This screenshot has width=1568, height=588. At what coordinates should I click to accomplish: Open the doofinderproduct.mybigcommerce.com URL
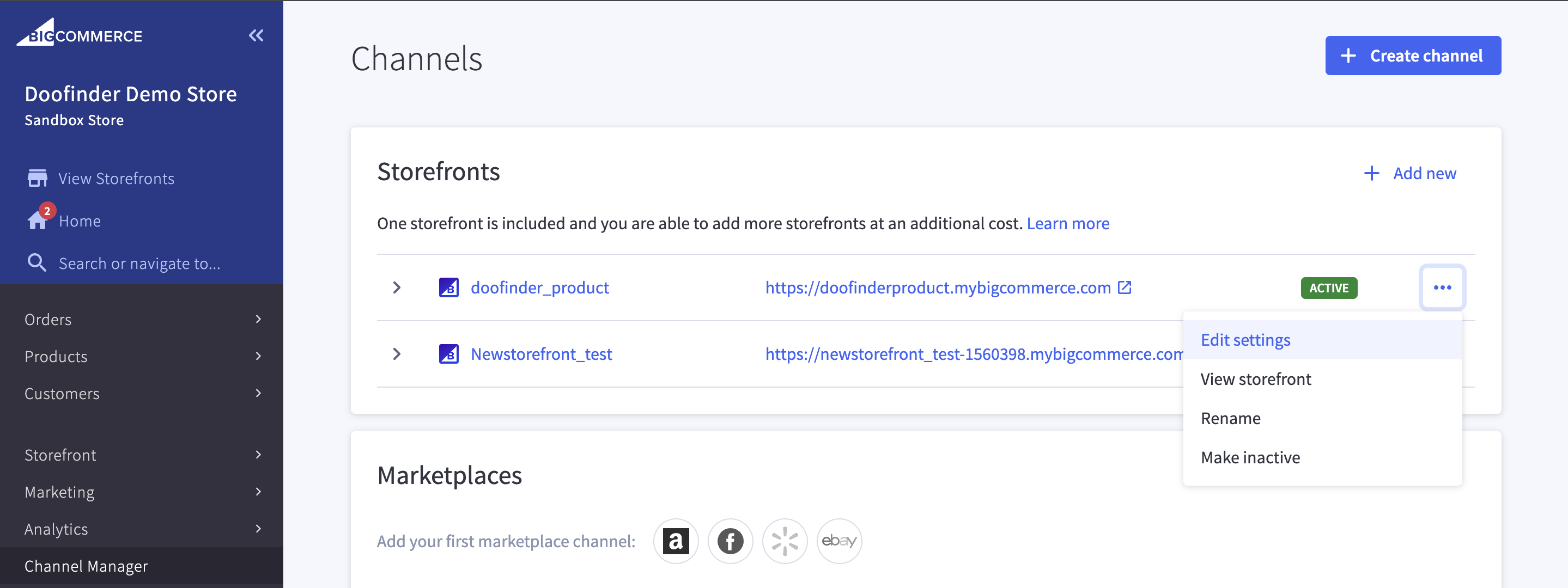click(938, 287)
